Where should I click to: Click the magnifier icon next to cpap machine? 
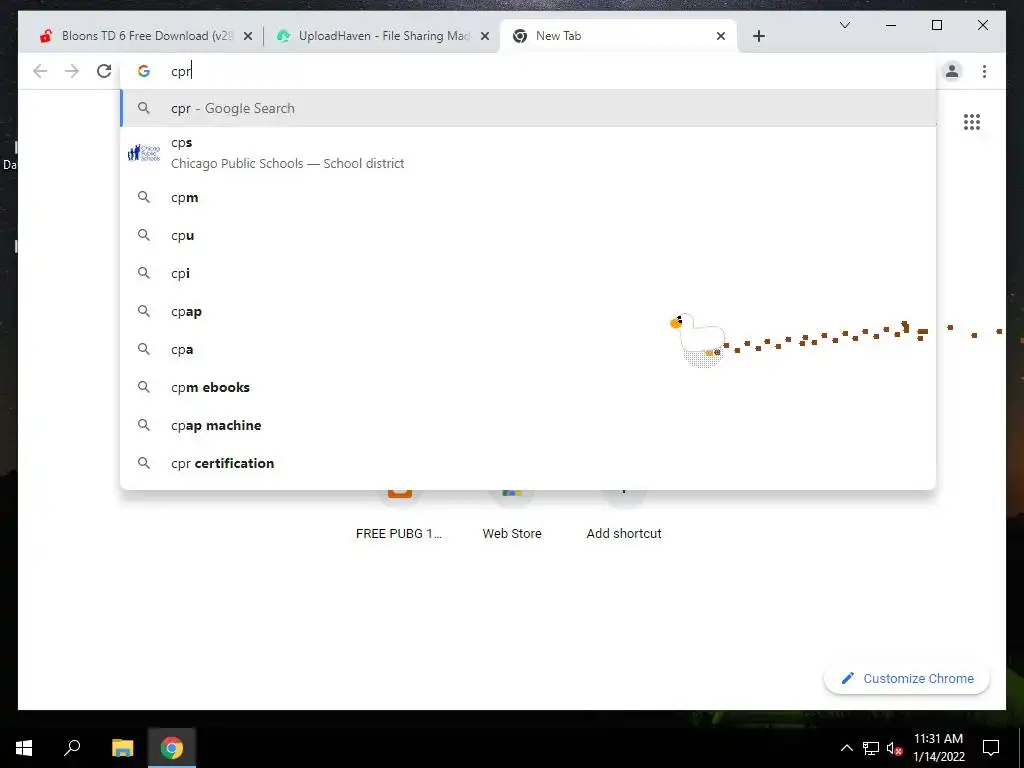[x=144, y=425]
